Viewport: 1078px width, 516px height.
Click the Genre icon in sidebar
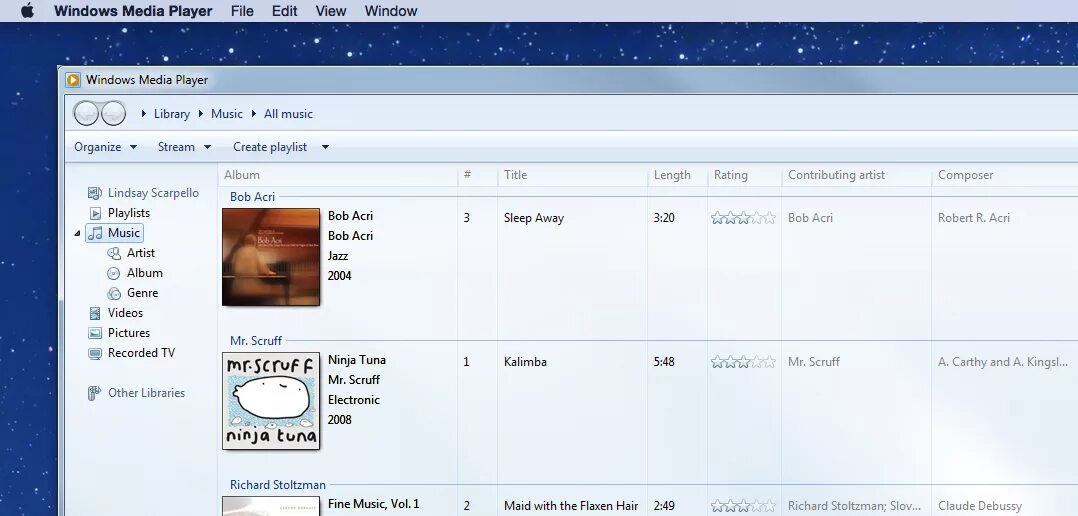point(114,293)
